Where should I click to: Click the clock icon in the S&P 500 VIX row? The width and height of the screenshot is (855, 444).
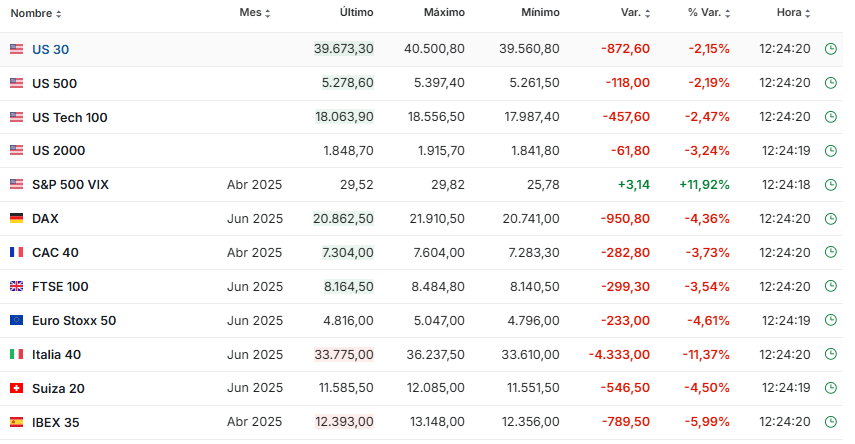click(x=830, y=185)
